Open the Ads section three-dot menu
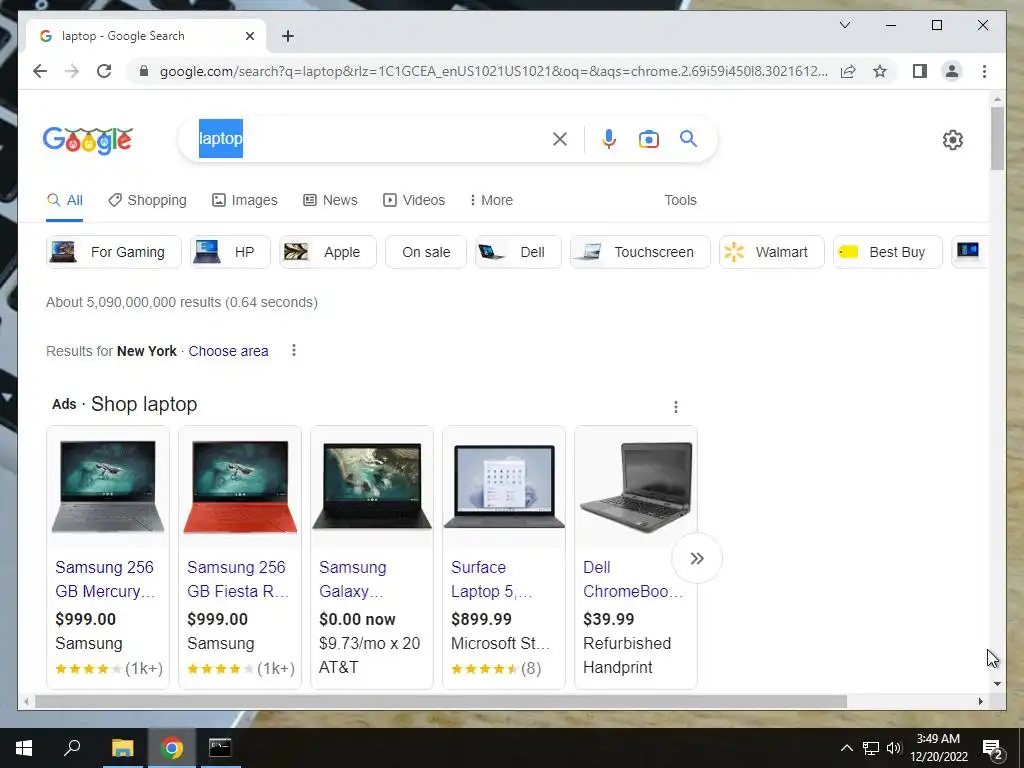The height and width of the screenshot is (768, 1024). [676, 408]
